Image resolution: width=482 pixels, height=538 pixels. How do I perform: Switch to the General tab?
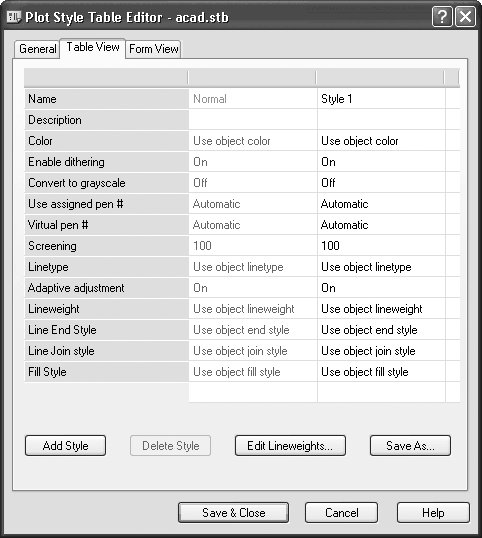click(x=37, y=49)
